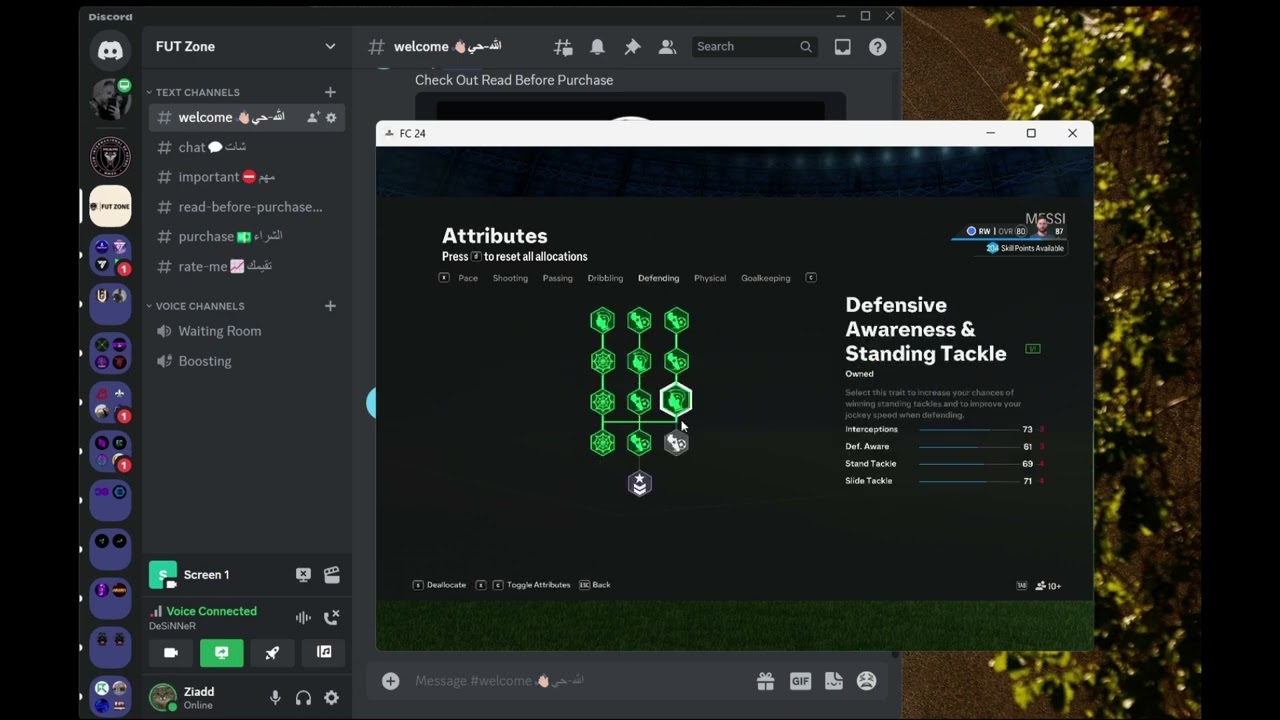This screenshot has height=720, width=1280.
Task: Click the white-highlighted skill tree node
Action: [676, 401]
